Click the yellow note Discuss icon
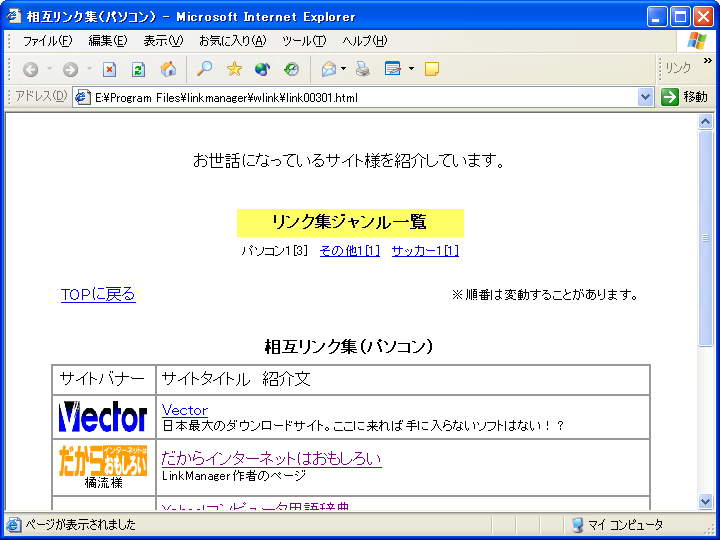 pyautogui.click(x=432, y=69)
